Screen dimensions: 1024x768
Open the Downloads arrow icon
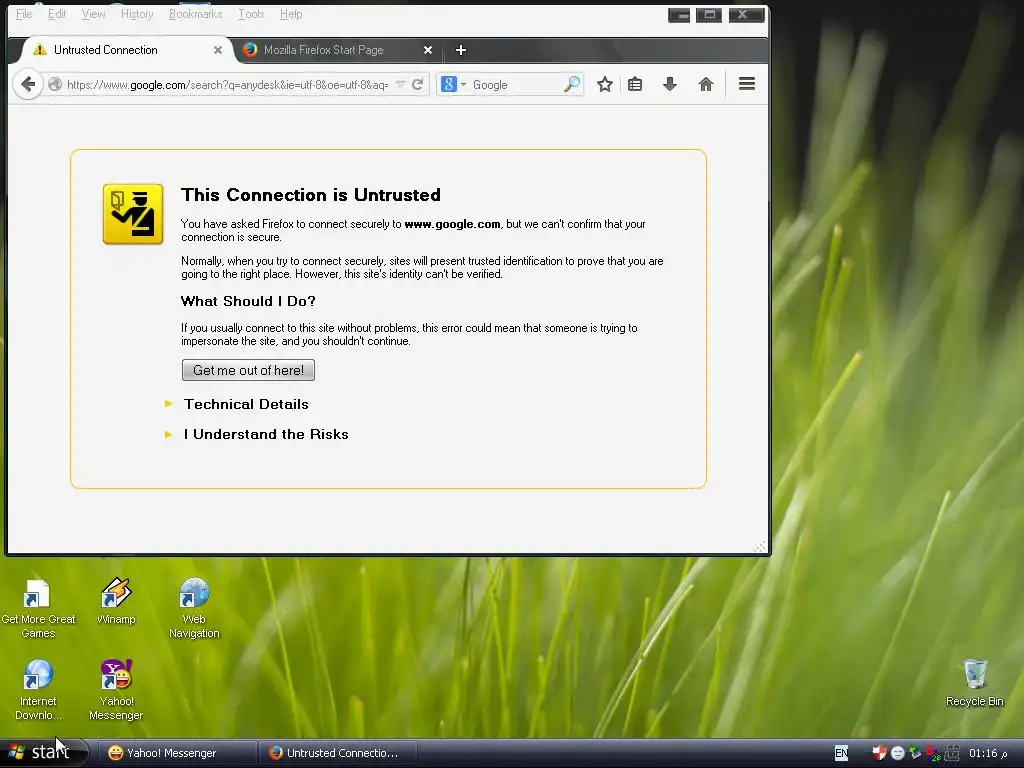669,84
